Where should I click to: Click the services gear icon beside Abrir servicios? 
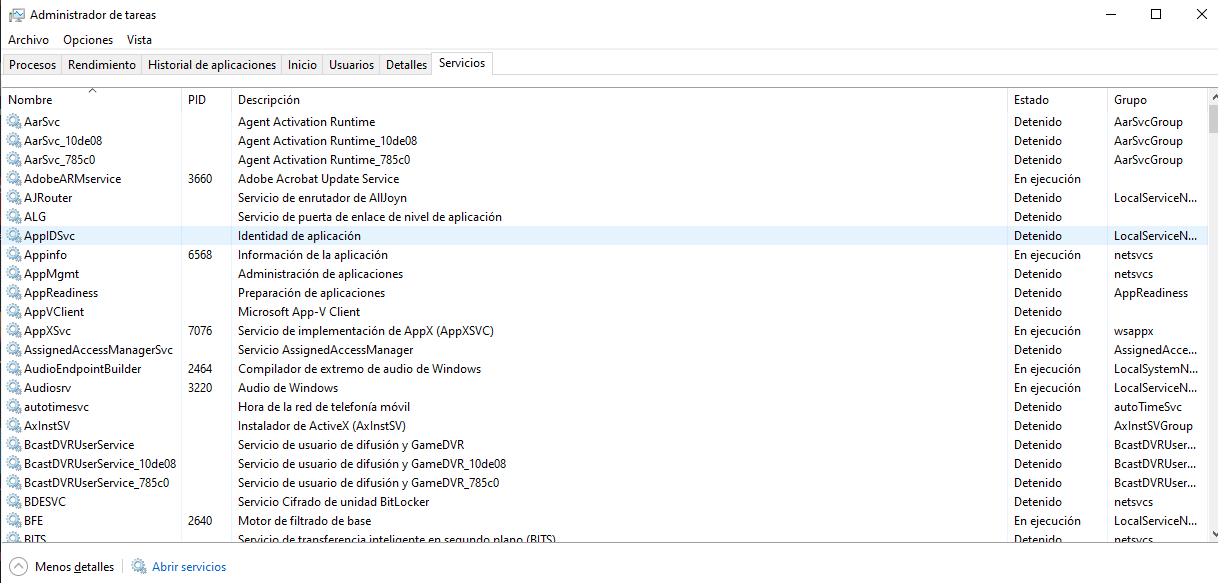point(139,567)
